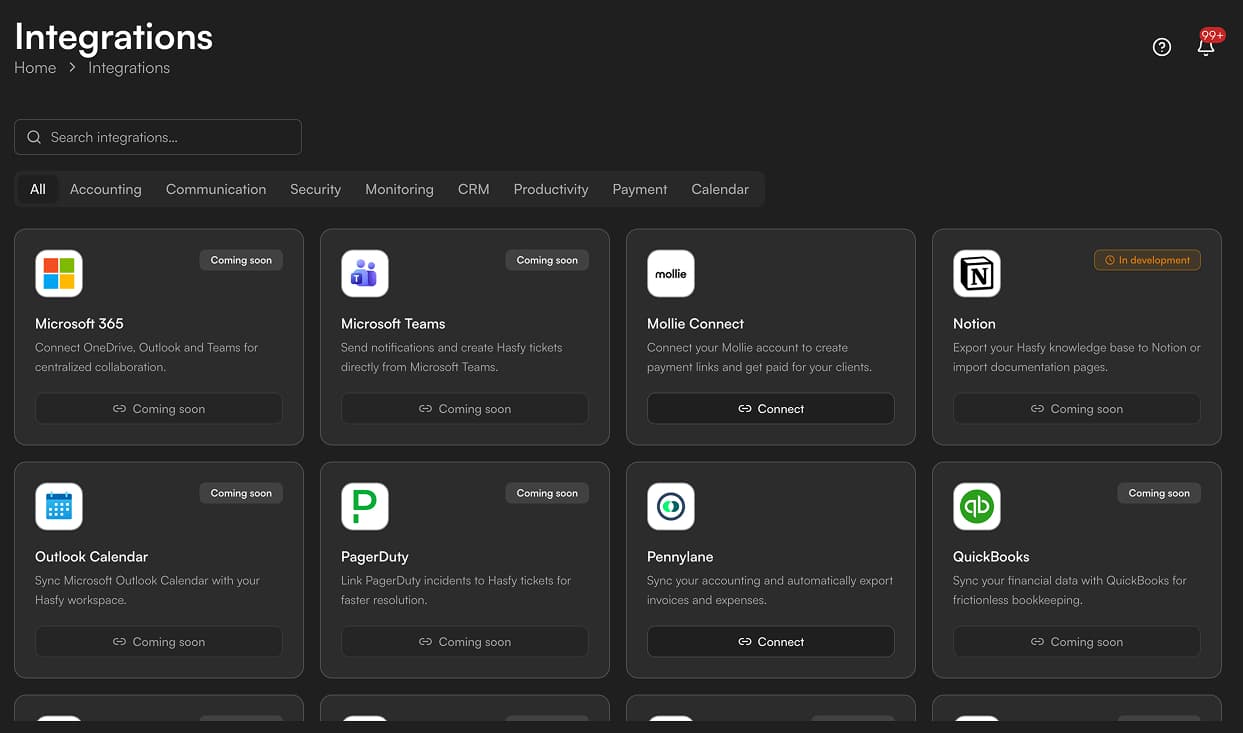This screenshot has height=733, width=1243.
Task: Click Coming soon button under Microsoft 365
Action: 159,409
